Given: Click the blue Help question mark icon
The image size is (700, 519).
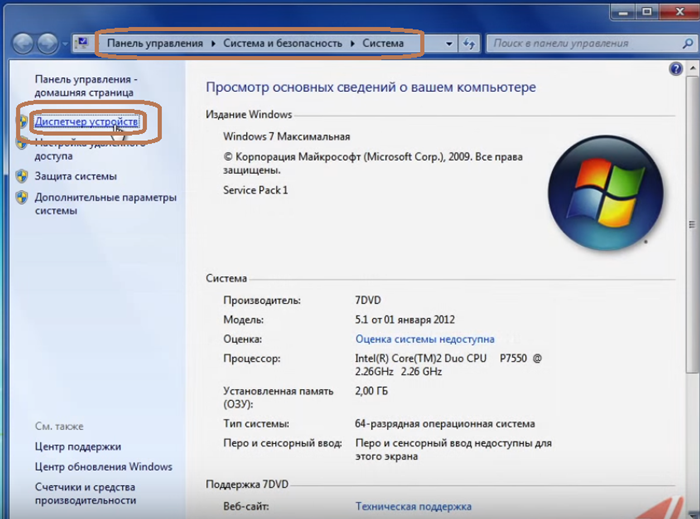Looking at the screenshot, I should point(676,69).
